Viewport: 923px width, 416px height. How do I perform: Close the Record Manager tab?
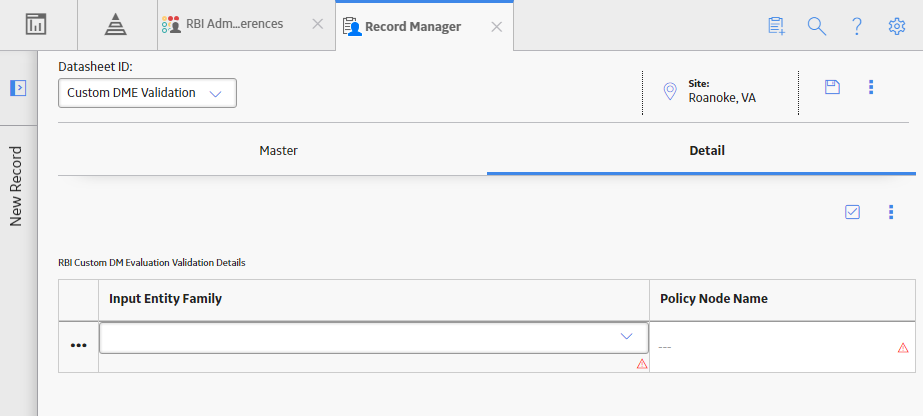click(x=497, y=26)
